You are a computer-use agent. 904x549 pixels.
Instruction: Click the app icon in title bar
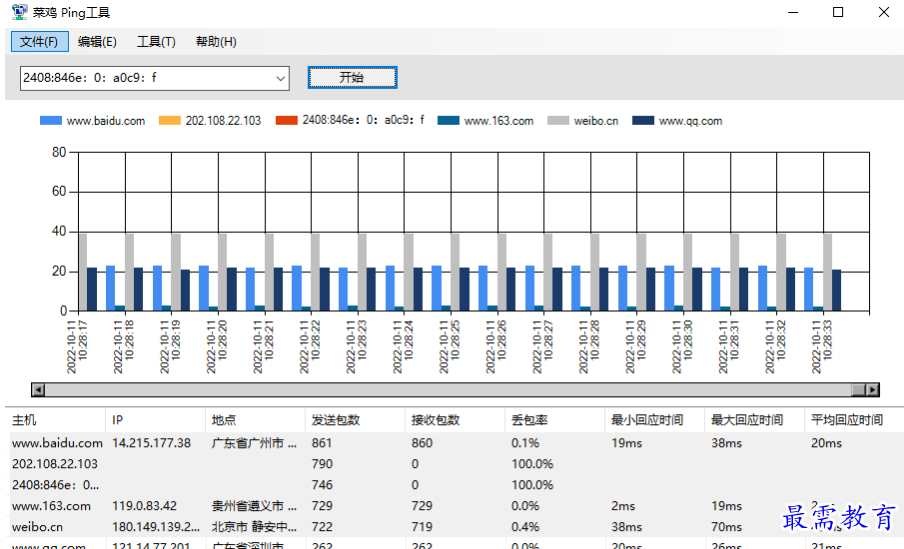(20, 12)
